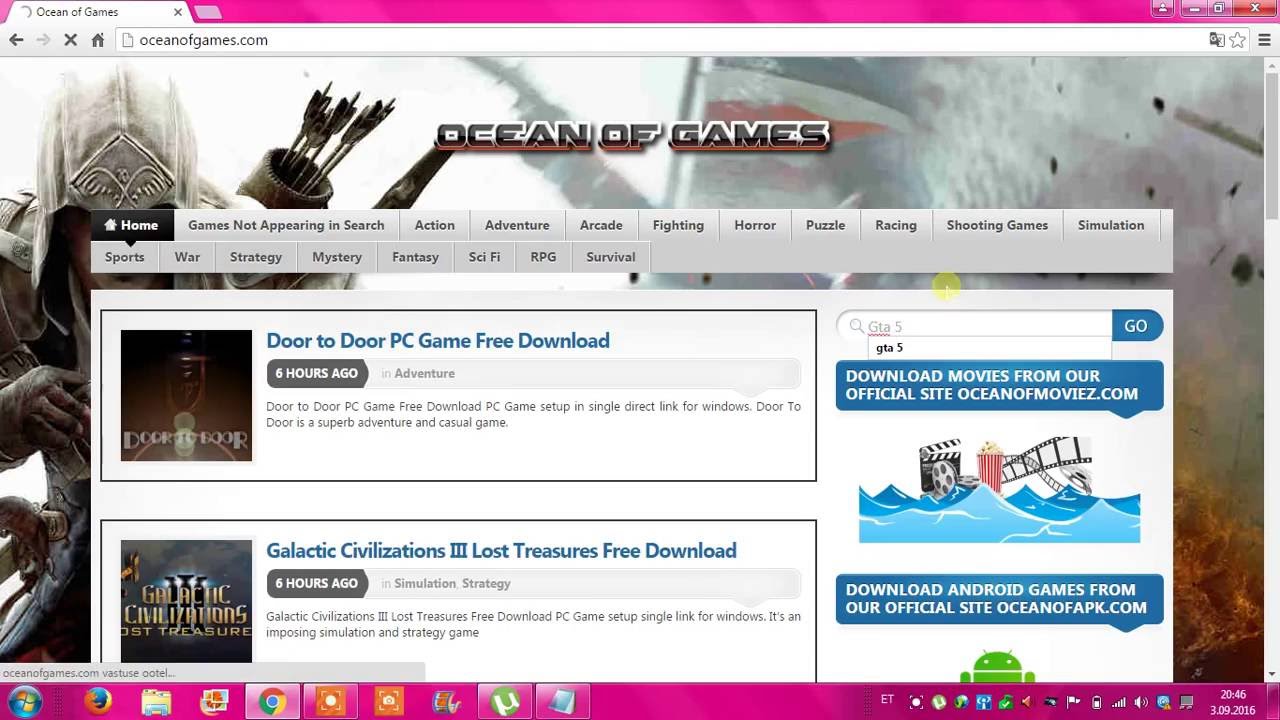Click Strategy tag under Galactic Civilizations
The height and width of the screenshot is (720, 1280).
[x=486, y=583]
